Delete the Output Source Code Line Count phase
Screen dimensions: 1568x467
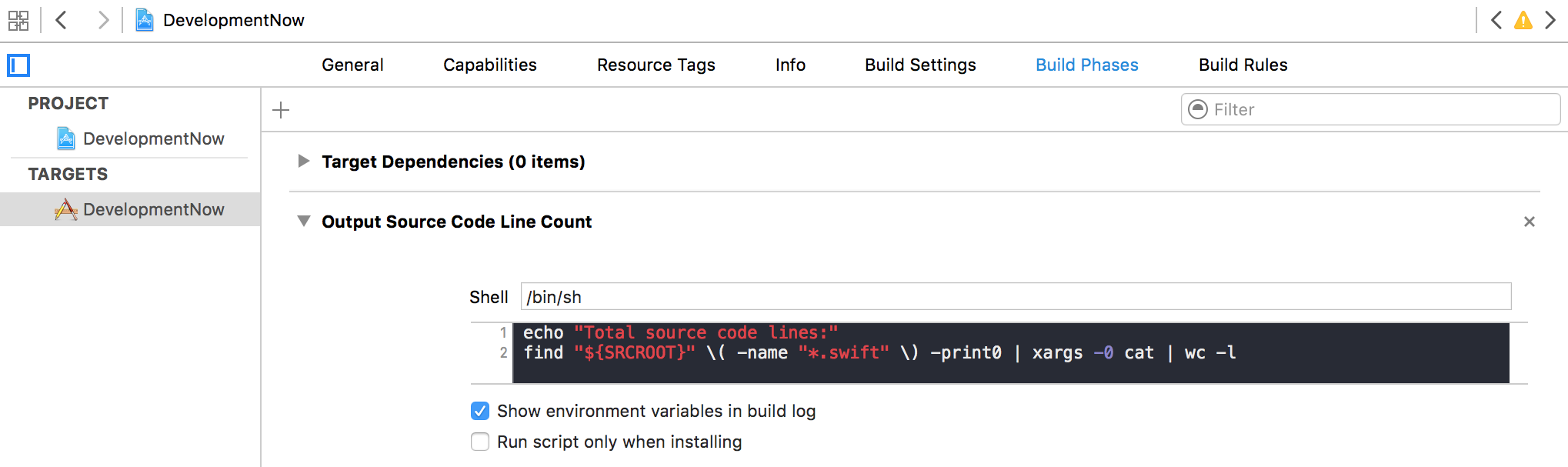click(1529, 222)
